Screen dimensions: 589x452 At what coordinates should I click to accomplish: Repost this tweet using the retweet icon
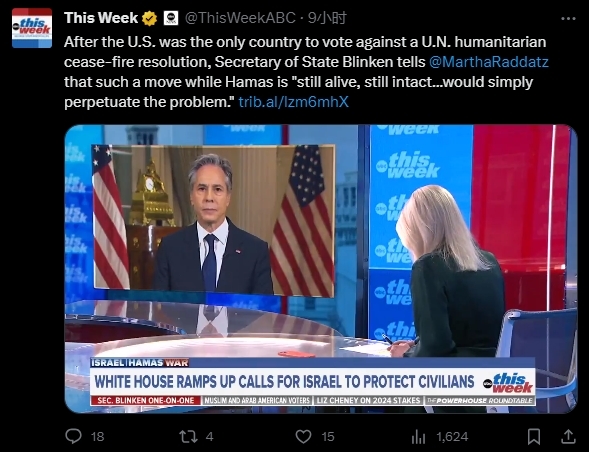(188, 436)
